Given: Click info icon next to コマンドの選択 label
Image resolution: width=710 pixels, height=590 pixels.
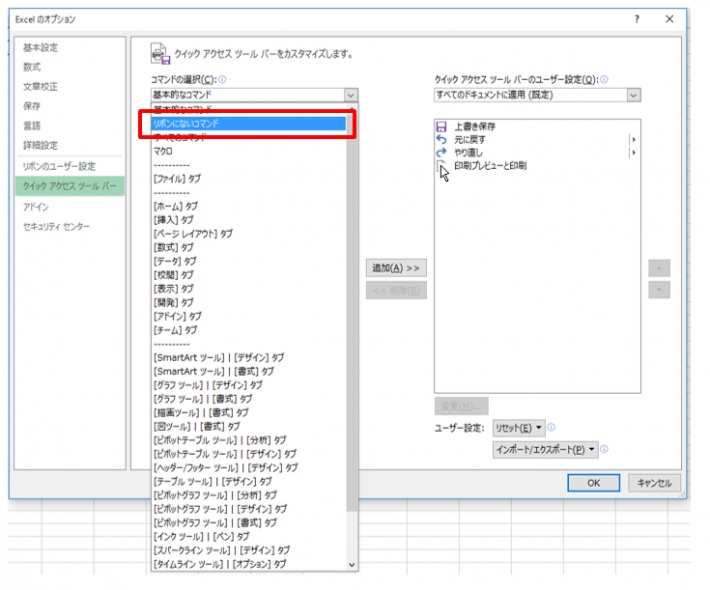Looking at the screenshot, I should click(x=222, y=80).
